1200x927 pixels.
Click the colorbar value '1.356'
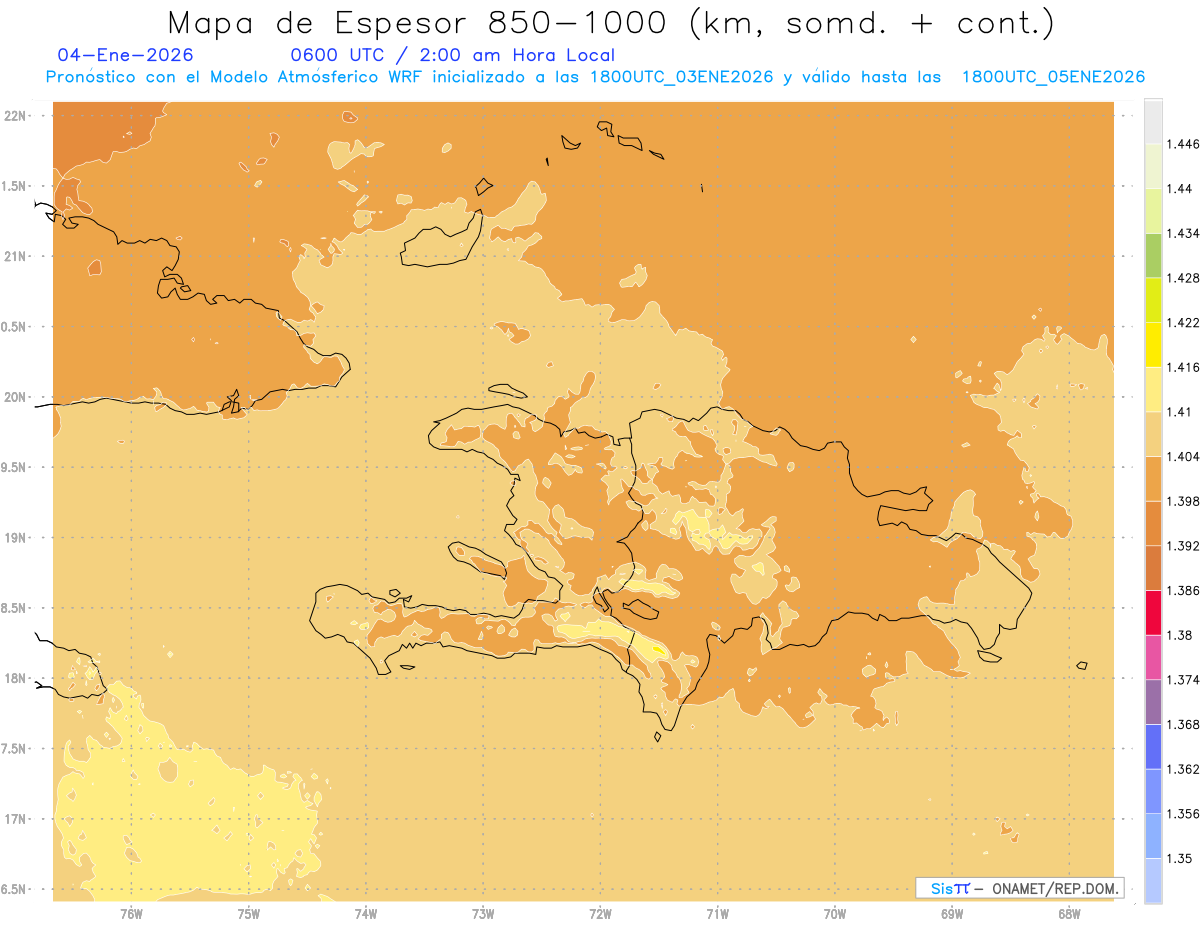(1182, 814)
